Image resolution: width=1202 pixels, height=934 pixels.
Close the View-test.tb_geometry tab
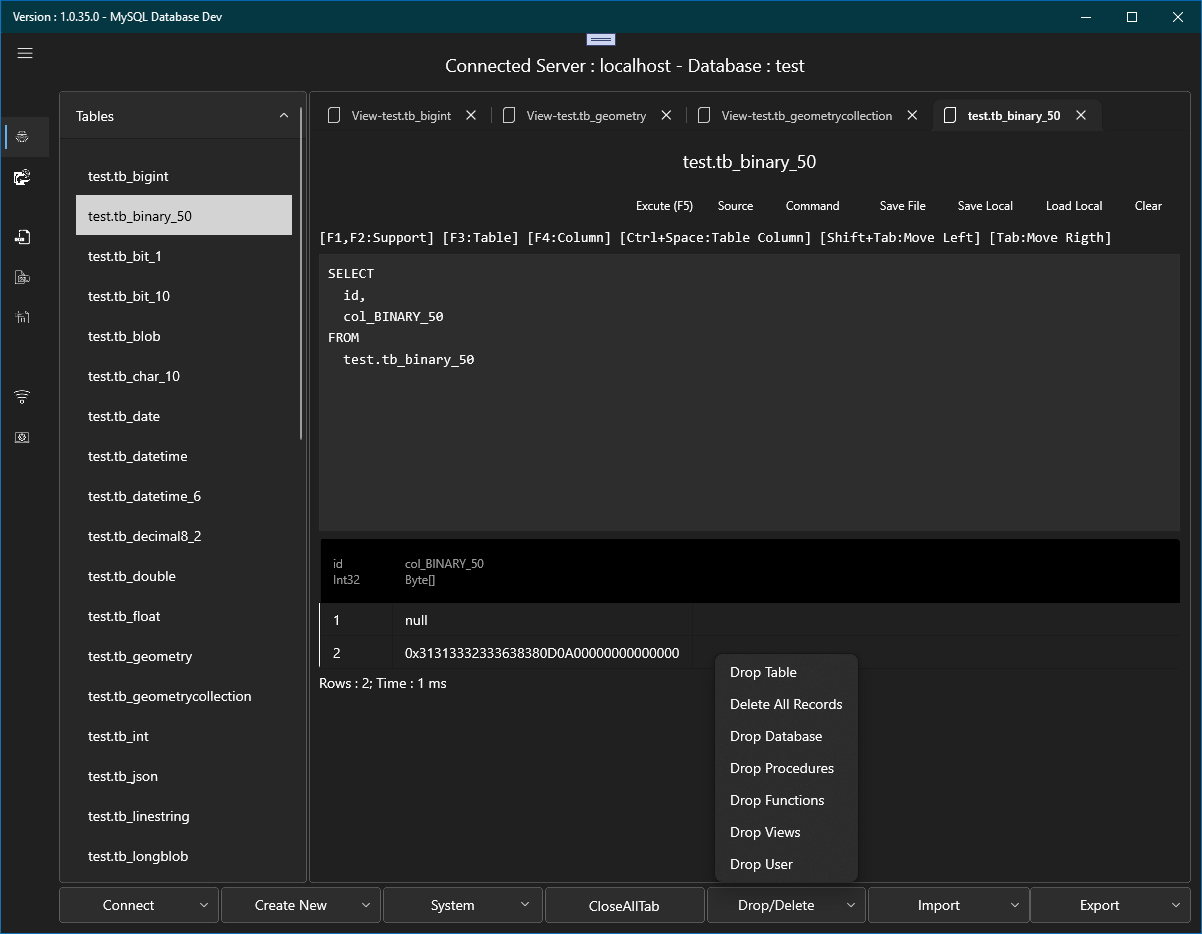(x=666, y=115)
